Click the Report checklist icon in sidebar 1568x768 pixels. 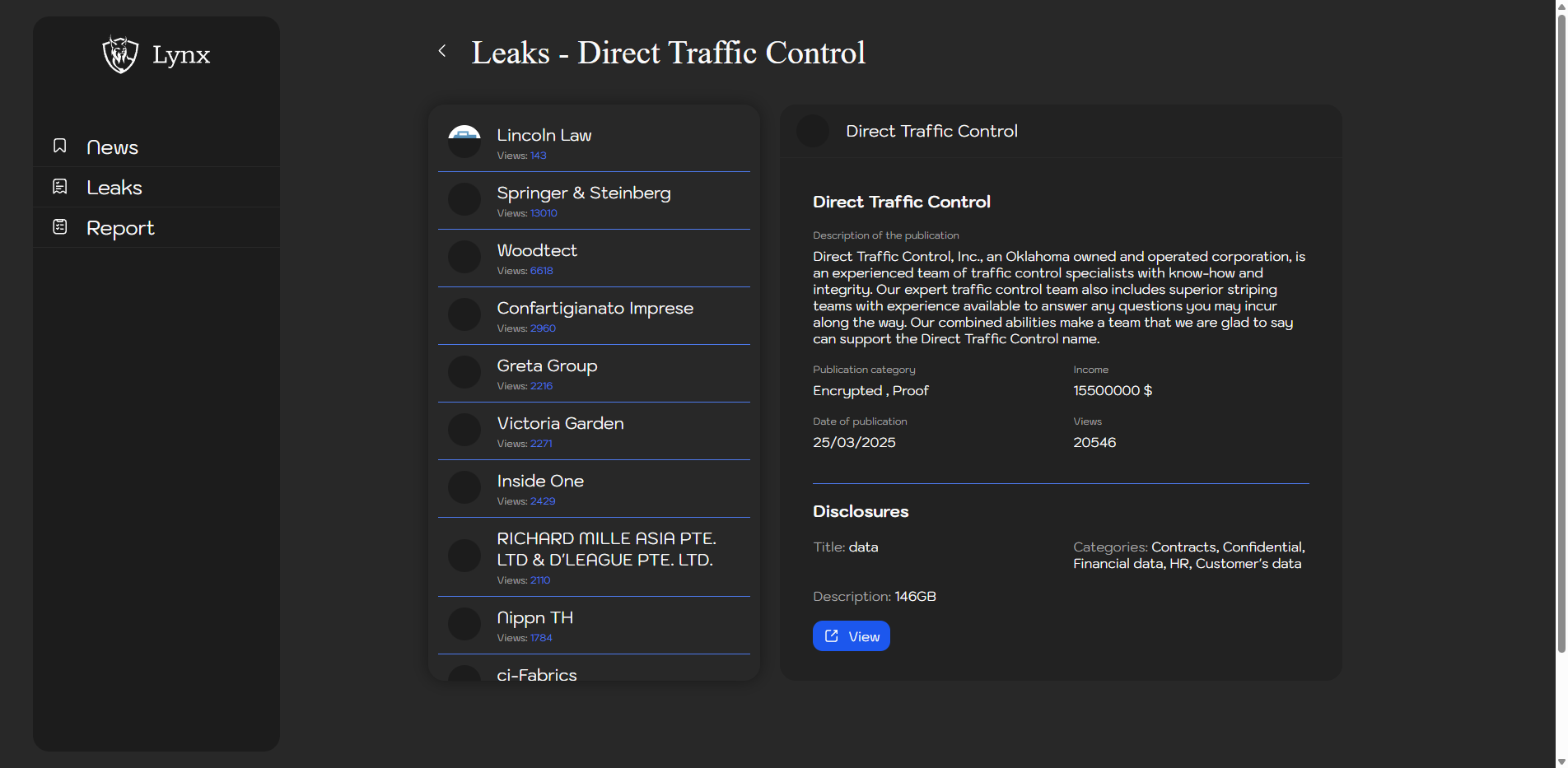[x=60, y=227]
